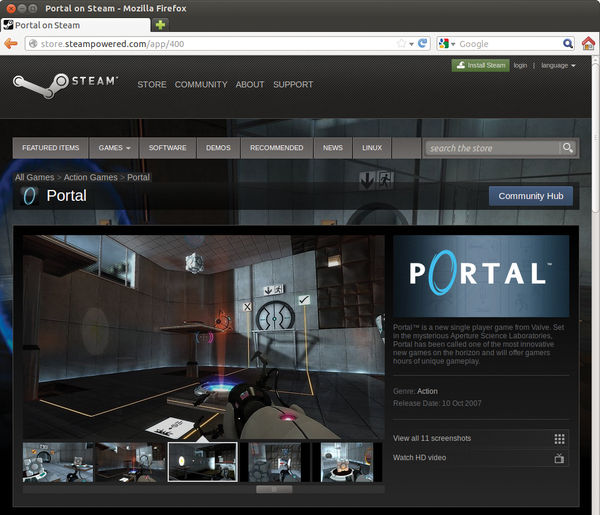This screenshot has height=515, width=600.
Task: Click the large Portal gameplay screenshot
Action: (204, 337)
